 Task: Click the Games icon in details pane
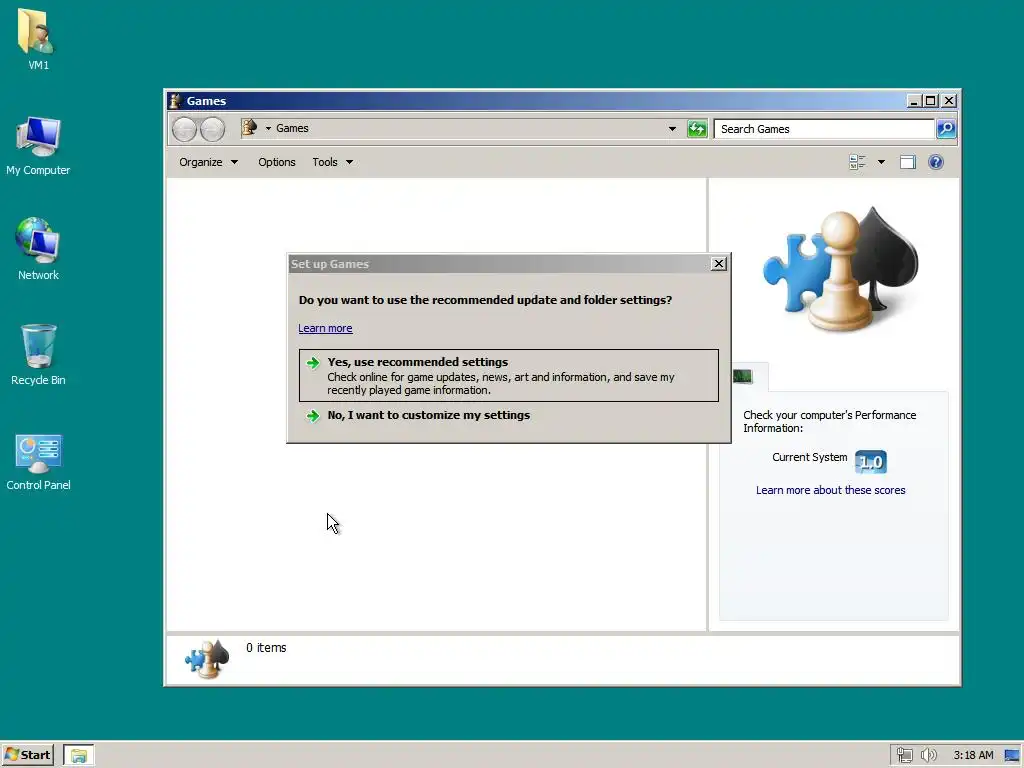[207, 659]
